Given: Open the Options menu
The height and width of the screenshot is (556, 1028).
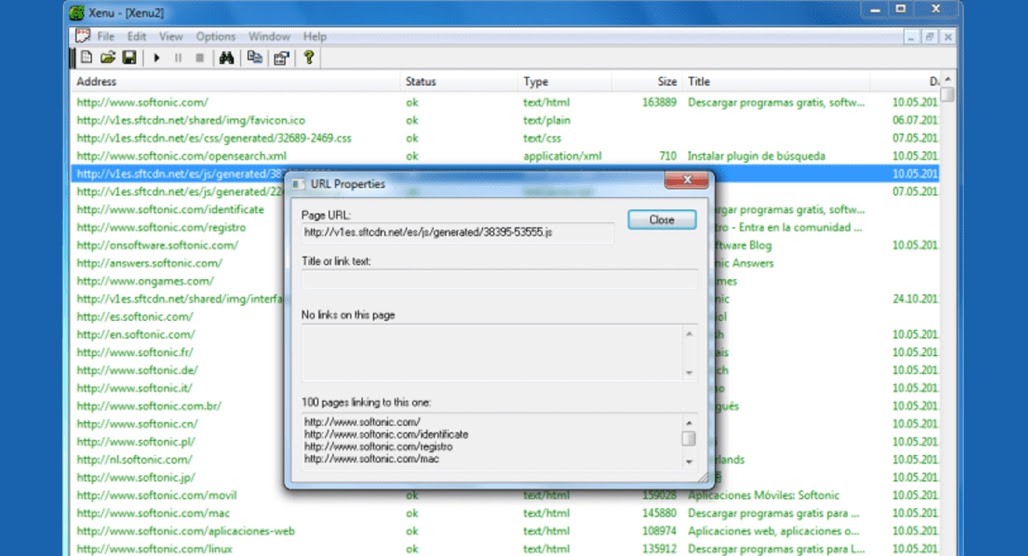Looking at the screenshot, I should point(215,37).
